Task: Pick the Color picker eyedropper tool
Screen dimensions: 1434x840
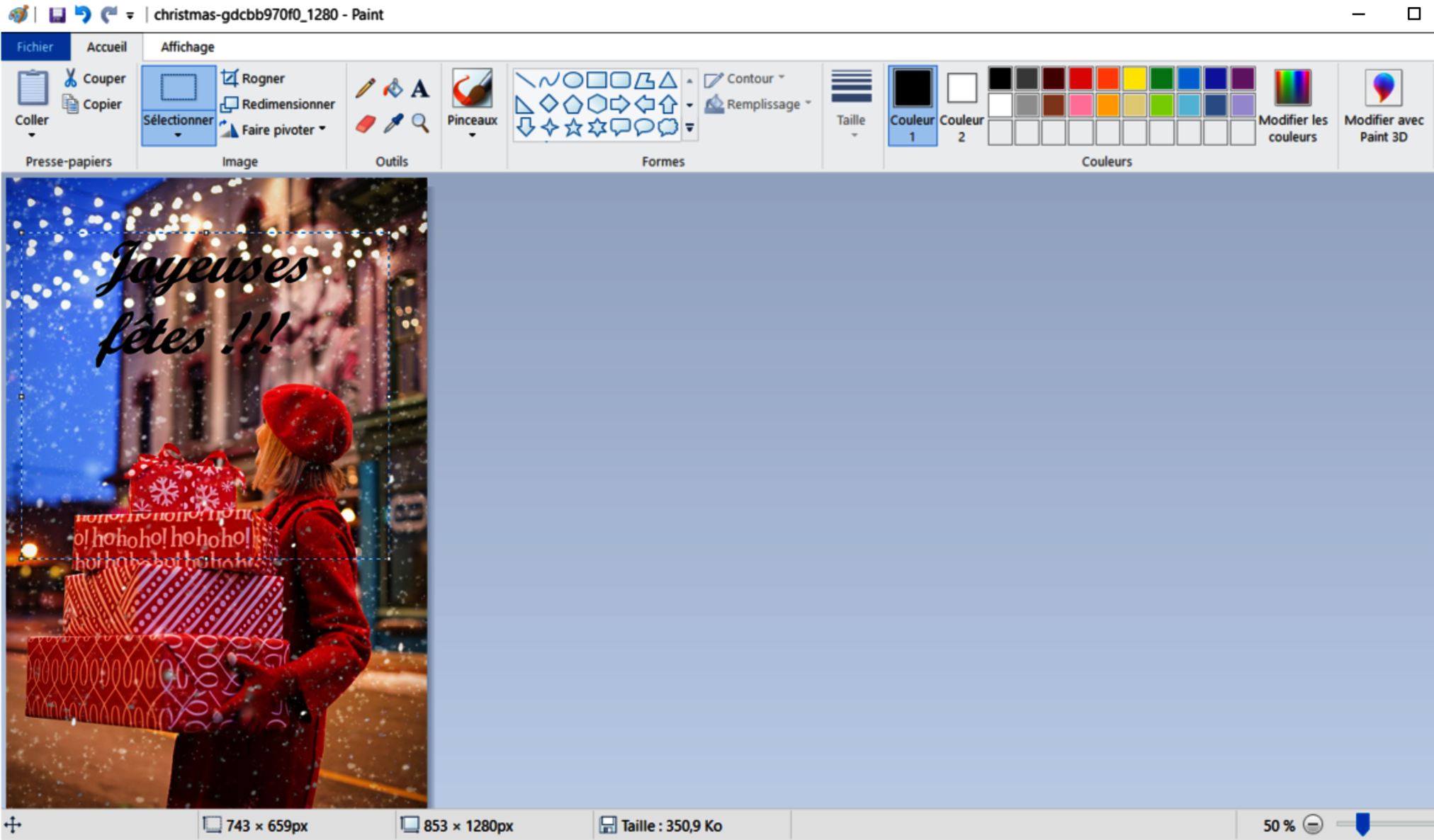Action: [x=393, y=124]
